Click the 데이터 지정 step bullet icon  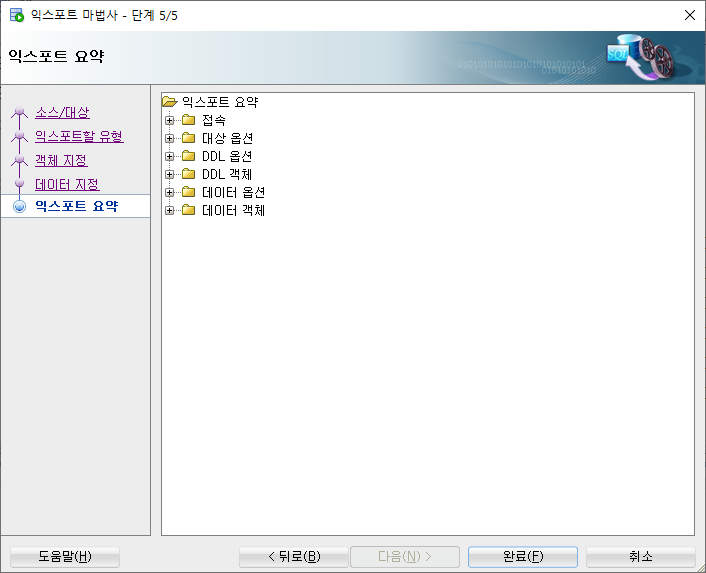pos(19,183)
